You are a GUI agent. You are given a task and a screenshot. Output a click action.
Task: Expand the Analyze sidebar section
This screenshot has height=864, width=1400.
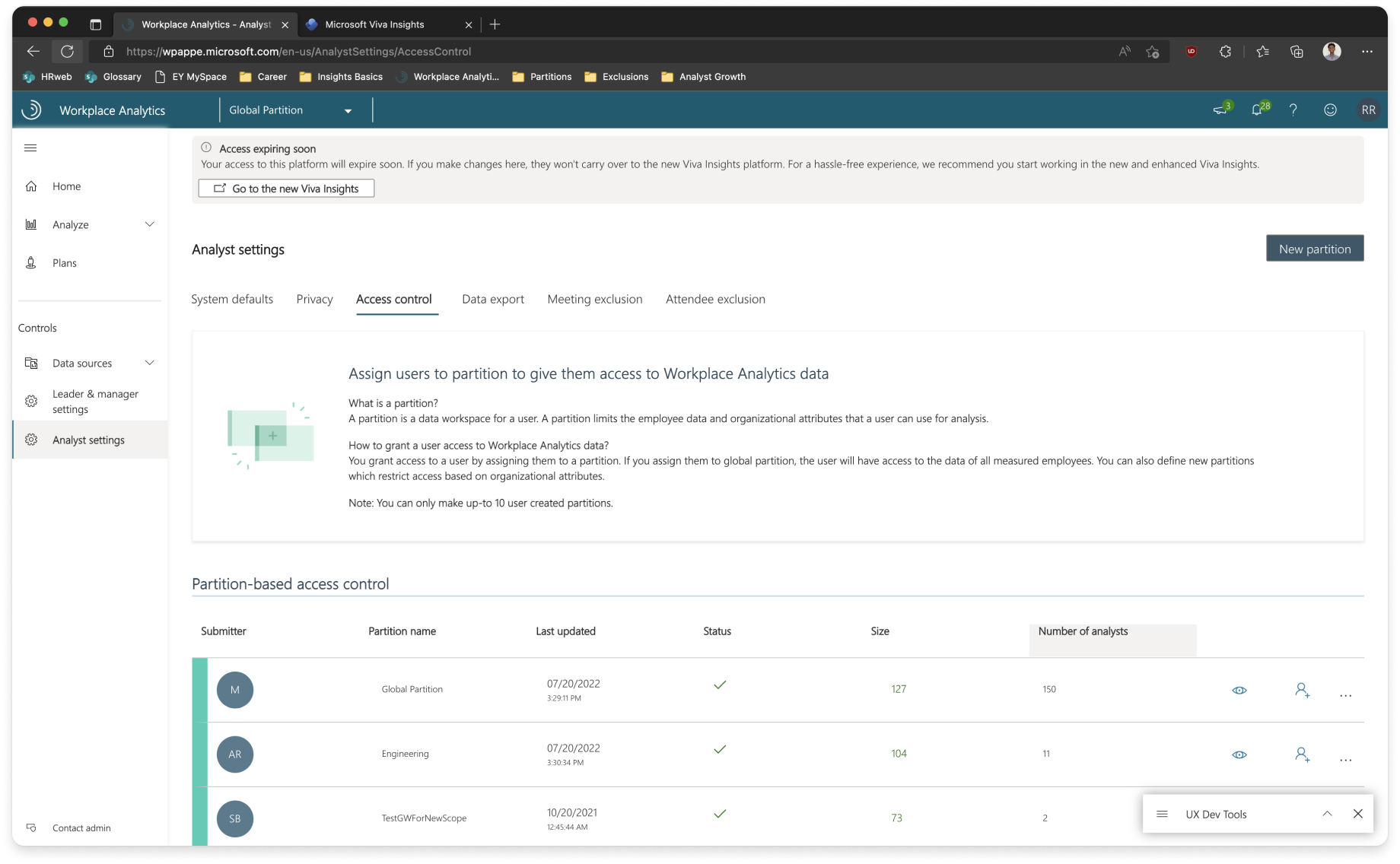150,224
